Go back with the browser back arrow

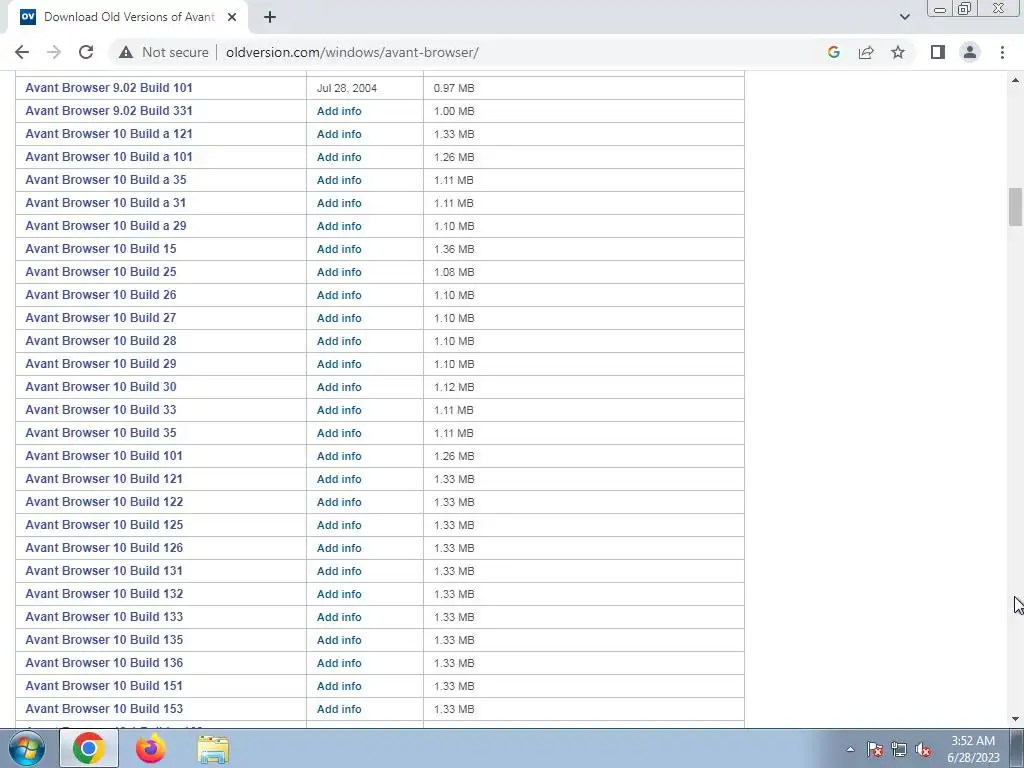(x=22, y=52)
